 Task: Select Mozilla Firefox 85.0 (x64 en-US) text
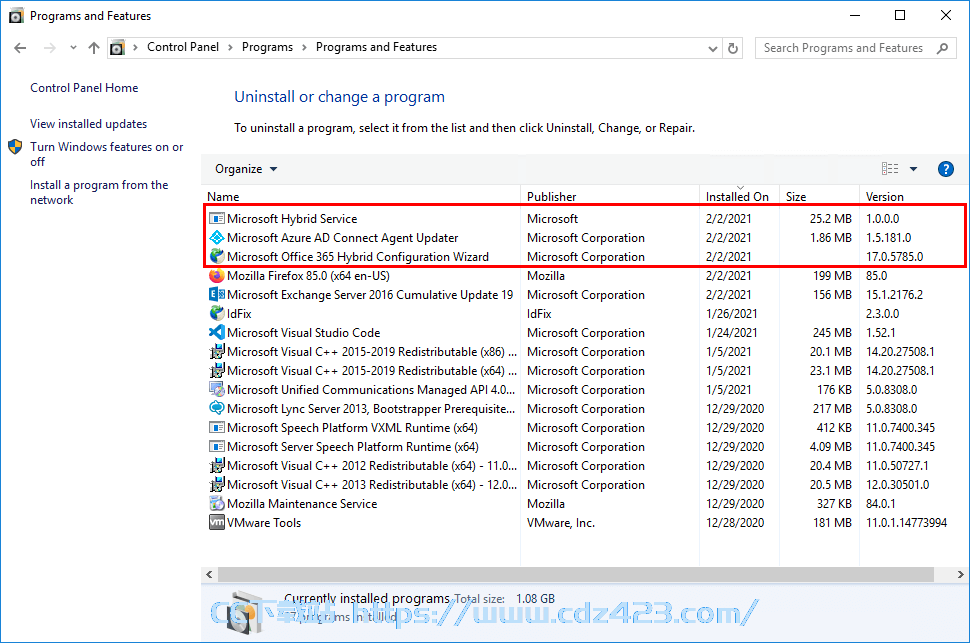(308, 275)
